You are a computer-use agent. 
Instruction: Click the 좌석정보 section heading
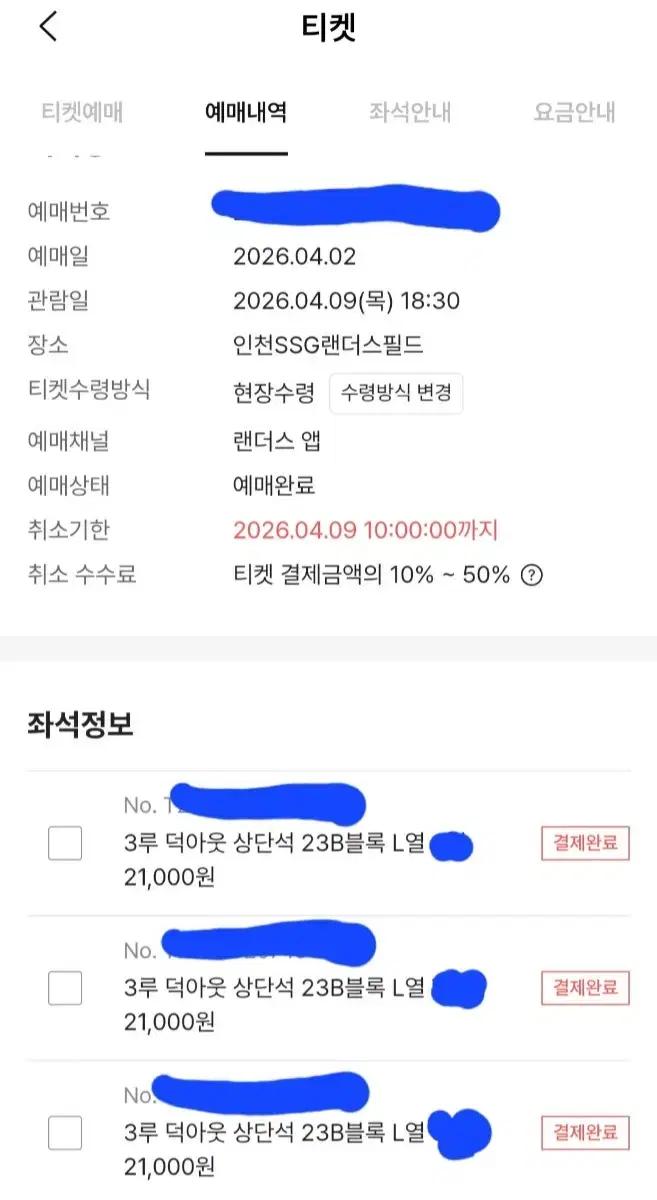[80, 725]
